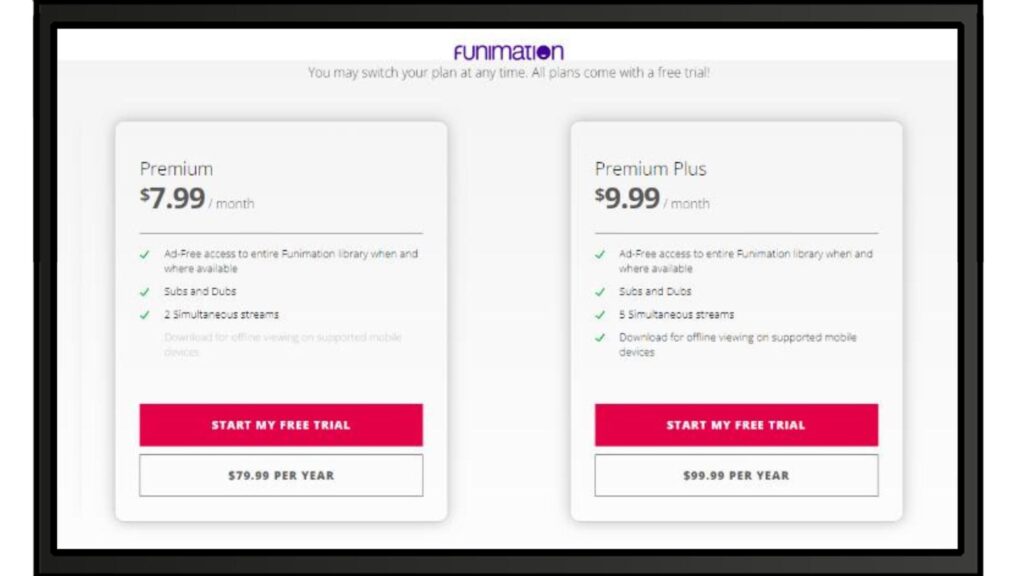Click the Premium plan title
The height and width of the screenshot is (576, 1024).
coord(175,168)
